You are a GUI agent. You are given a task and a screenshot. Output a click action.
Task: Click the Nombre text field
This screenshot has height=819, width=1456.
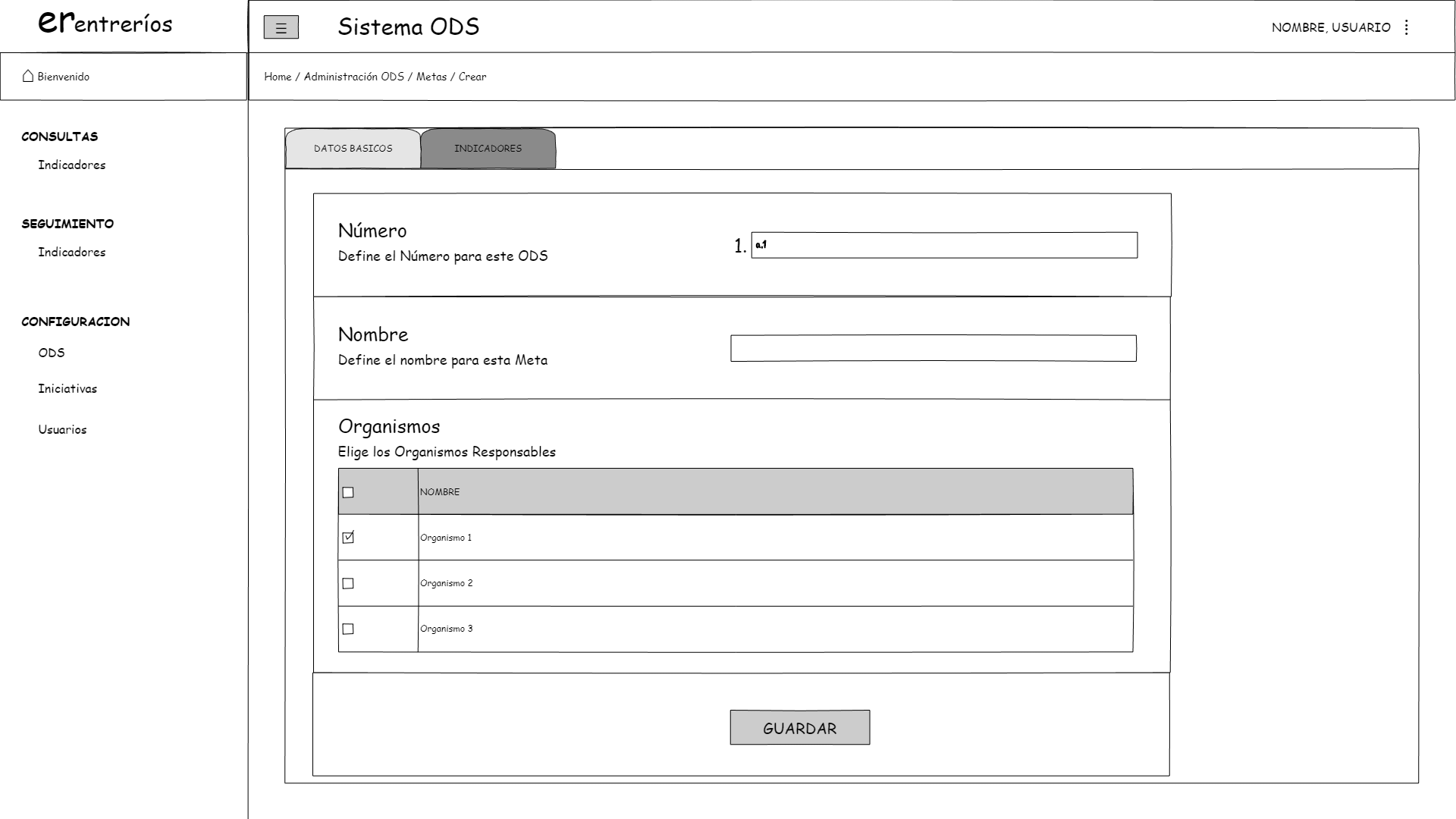click(933, 348)
